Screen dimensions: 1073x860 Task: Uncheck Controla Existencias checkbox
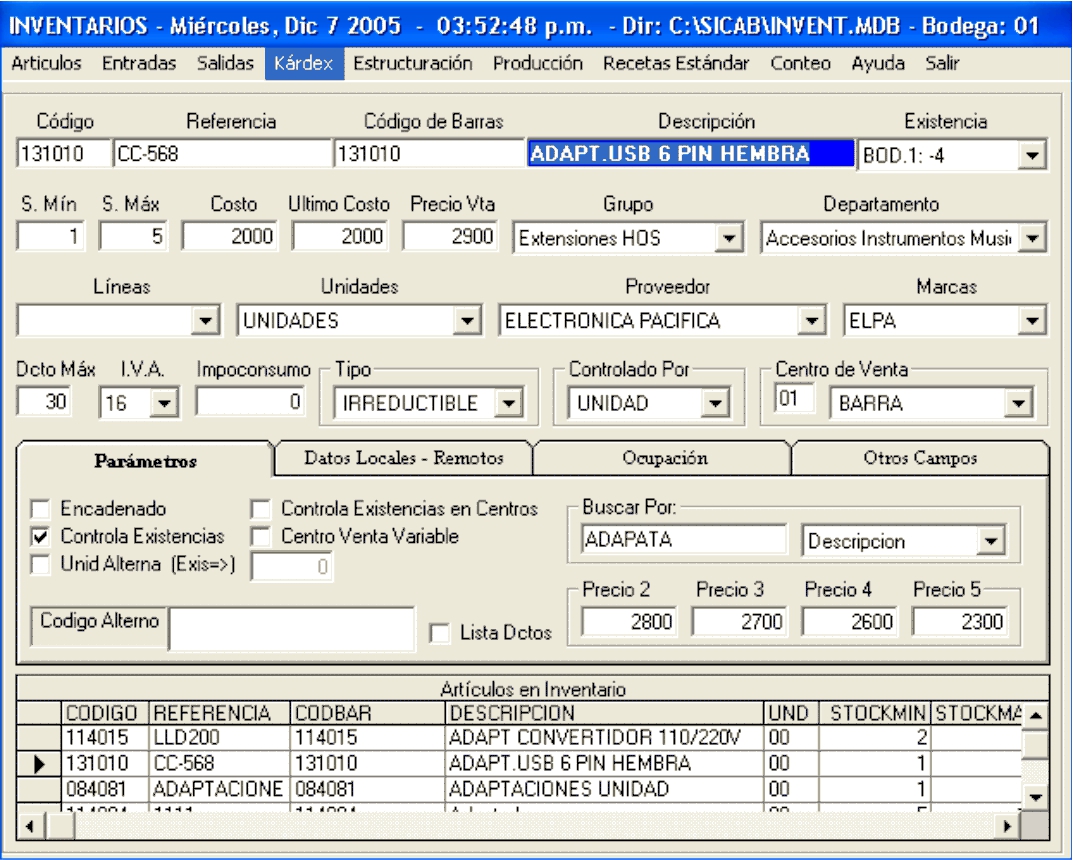pyautogui.click(x=40, y=537)
